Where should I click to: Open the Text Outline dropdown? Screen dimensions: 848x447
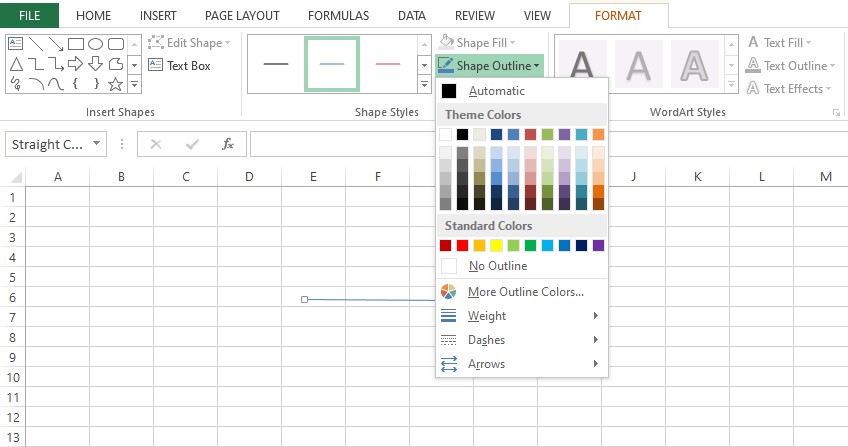pos(791,65)
